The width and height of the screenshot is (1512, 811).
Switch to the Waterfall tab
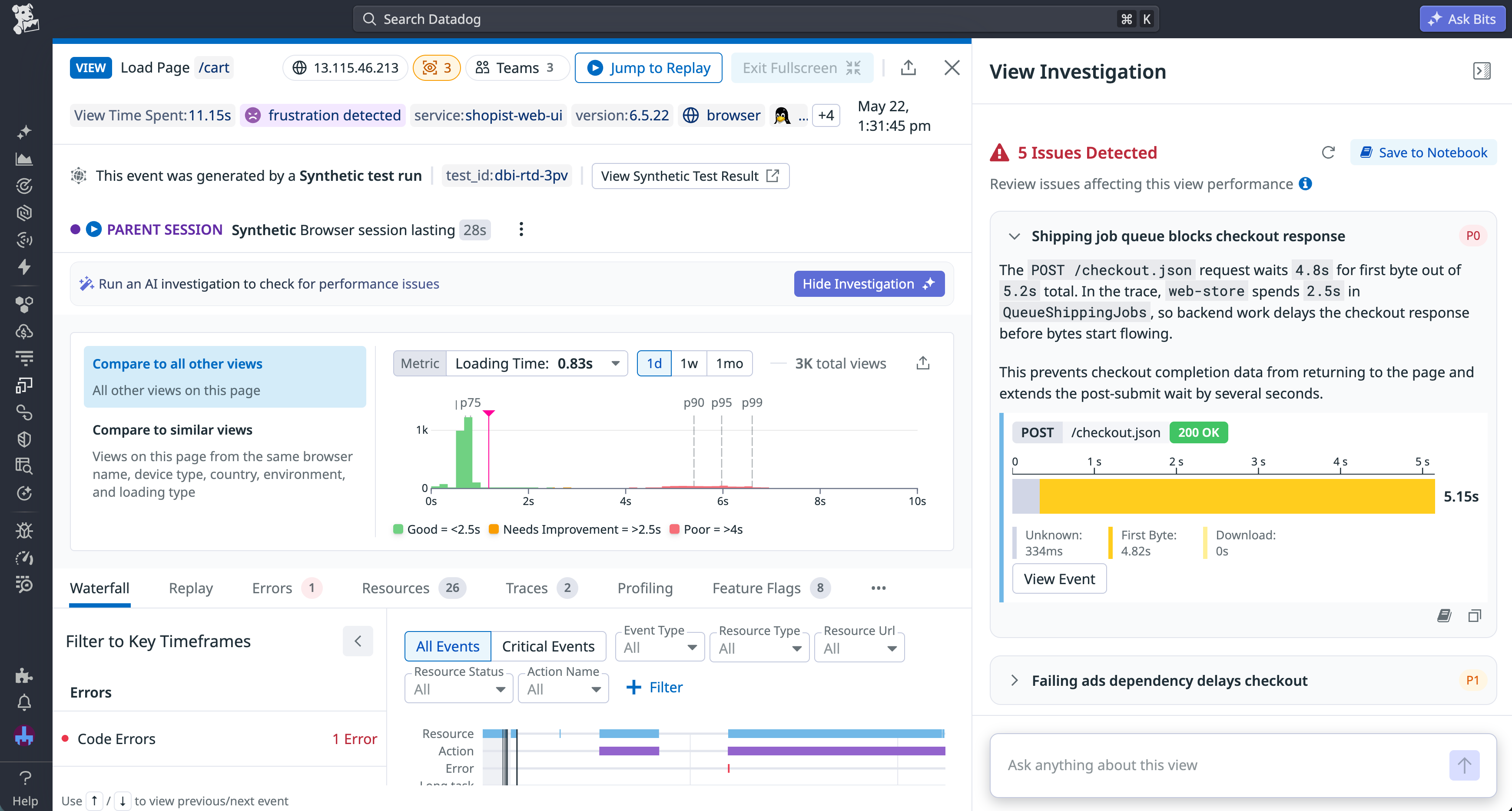(x=99, y=588)
